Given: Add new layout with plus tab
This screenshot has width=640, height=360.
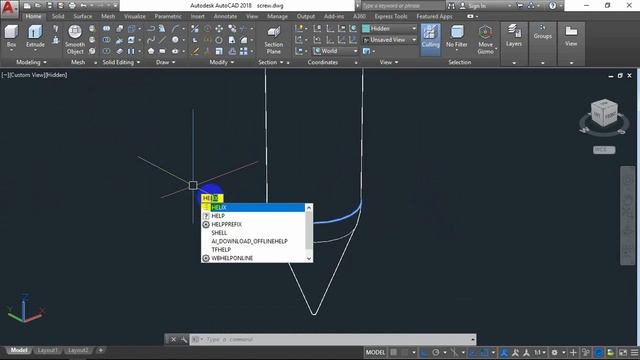Looking at the screenshot, I should 100,350.
